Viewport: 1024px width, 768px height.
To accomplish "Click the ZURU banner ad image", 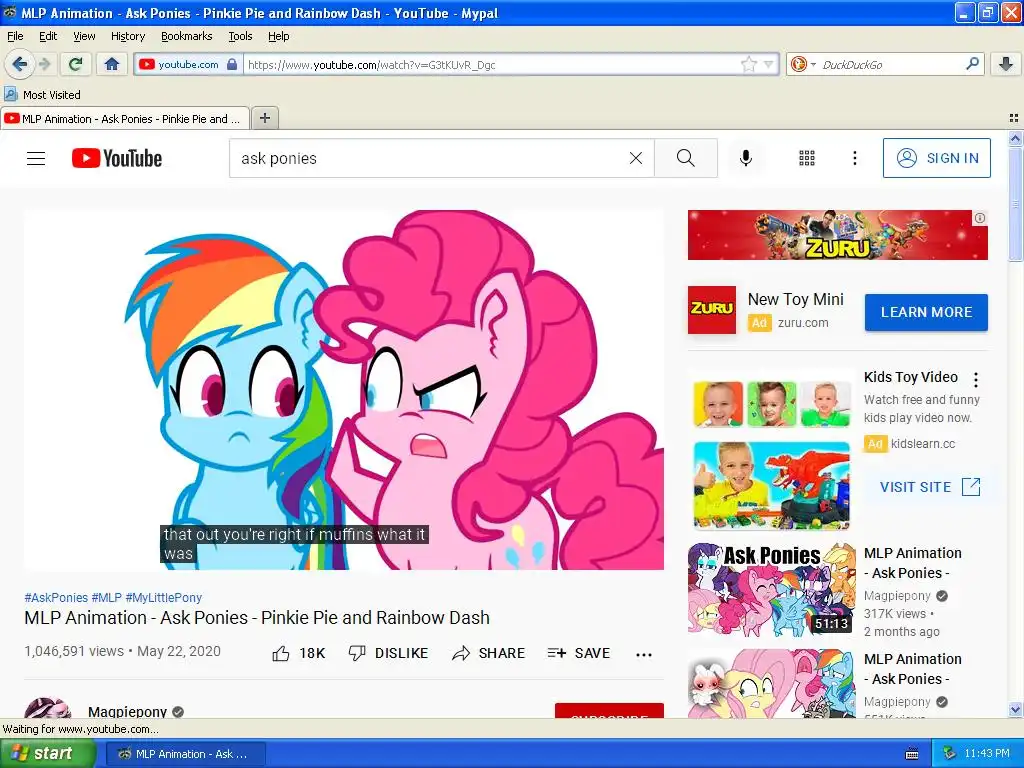I will pyautogui.click(x=837, y=235).
